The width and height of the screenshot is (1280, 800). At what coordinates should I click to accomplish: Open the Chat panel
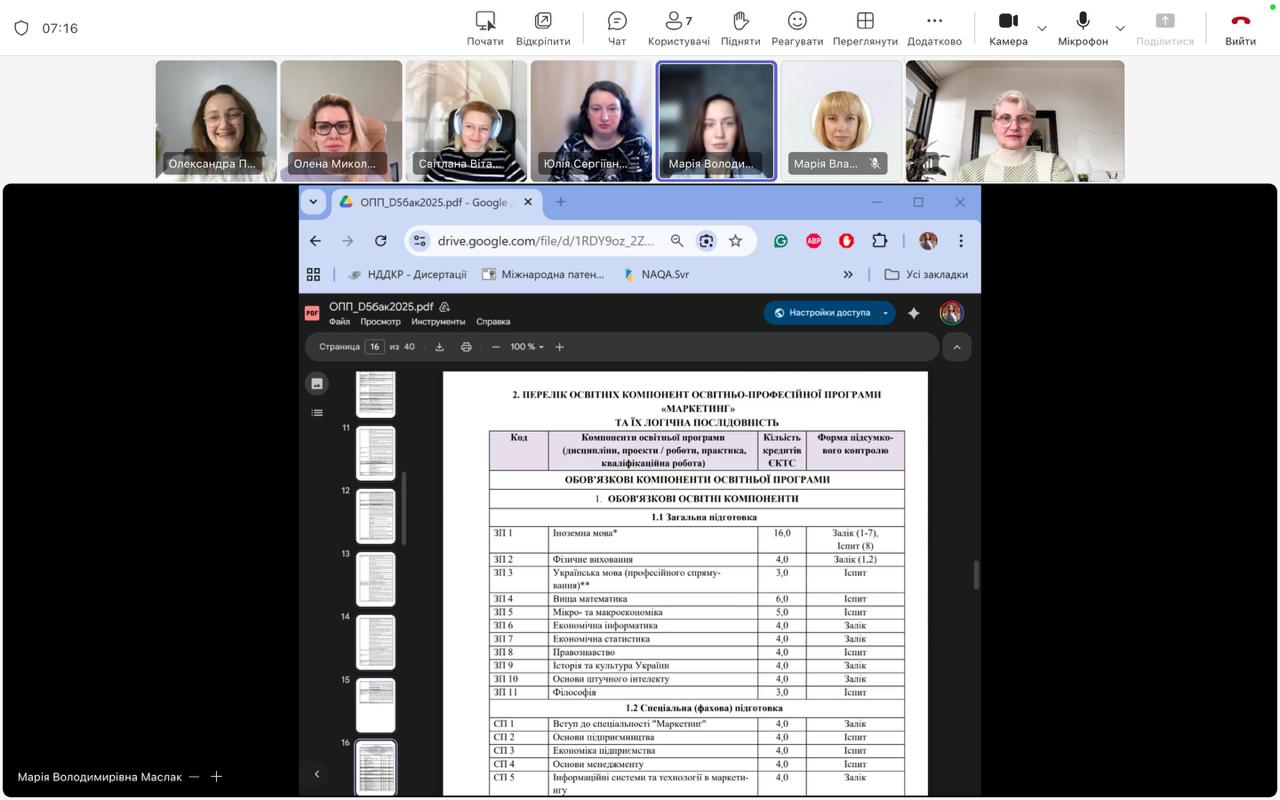tap(617, 28)
